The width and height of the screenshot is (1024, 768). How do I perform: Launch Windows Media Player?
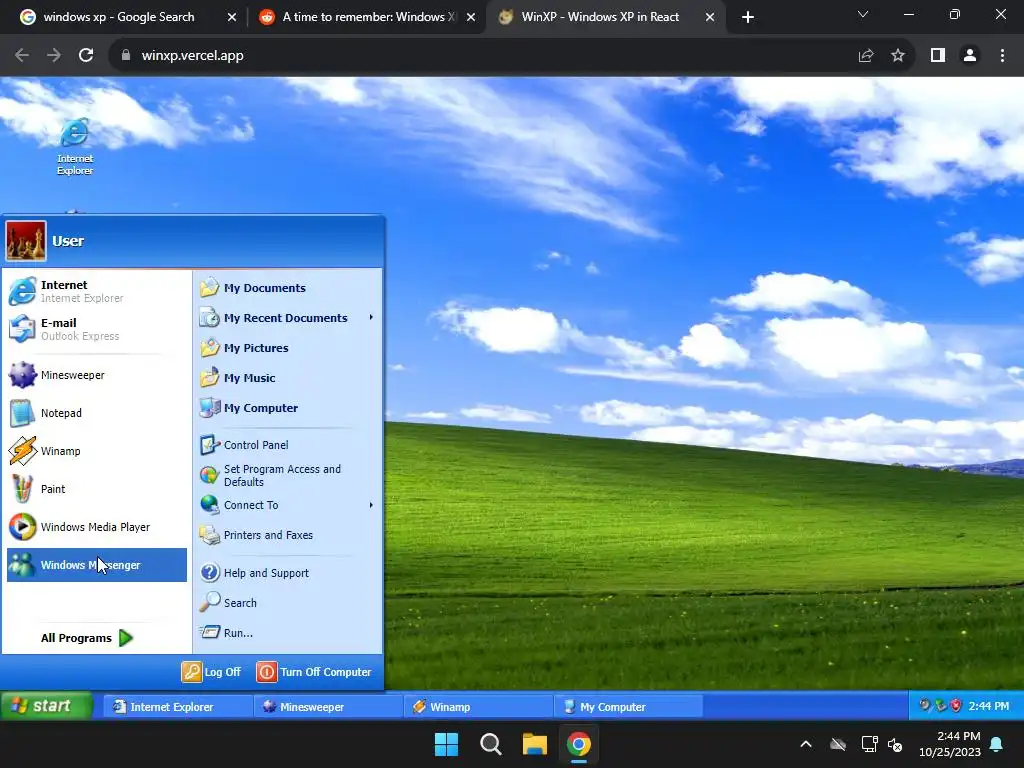(x=97, y=526)
